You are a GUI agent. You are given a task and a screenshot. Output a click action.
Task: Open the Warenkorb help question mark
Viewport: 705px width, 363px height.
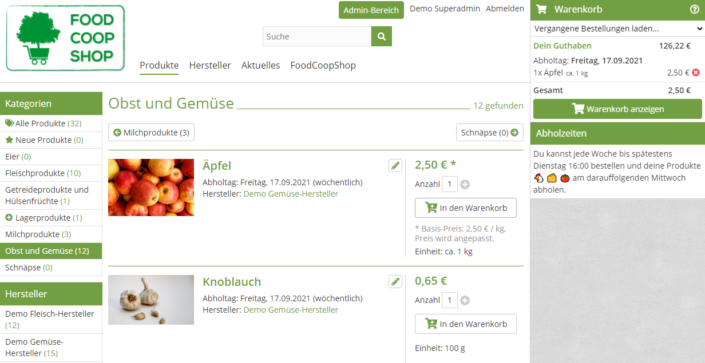coord(694,9)
